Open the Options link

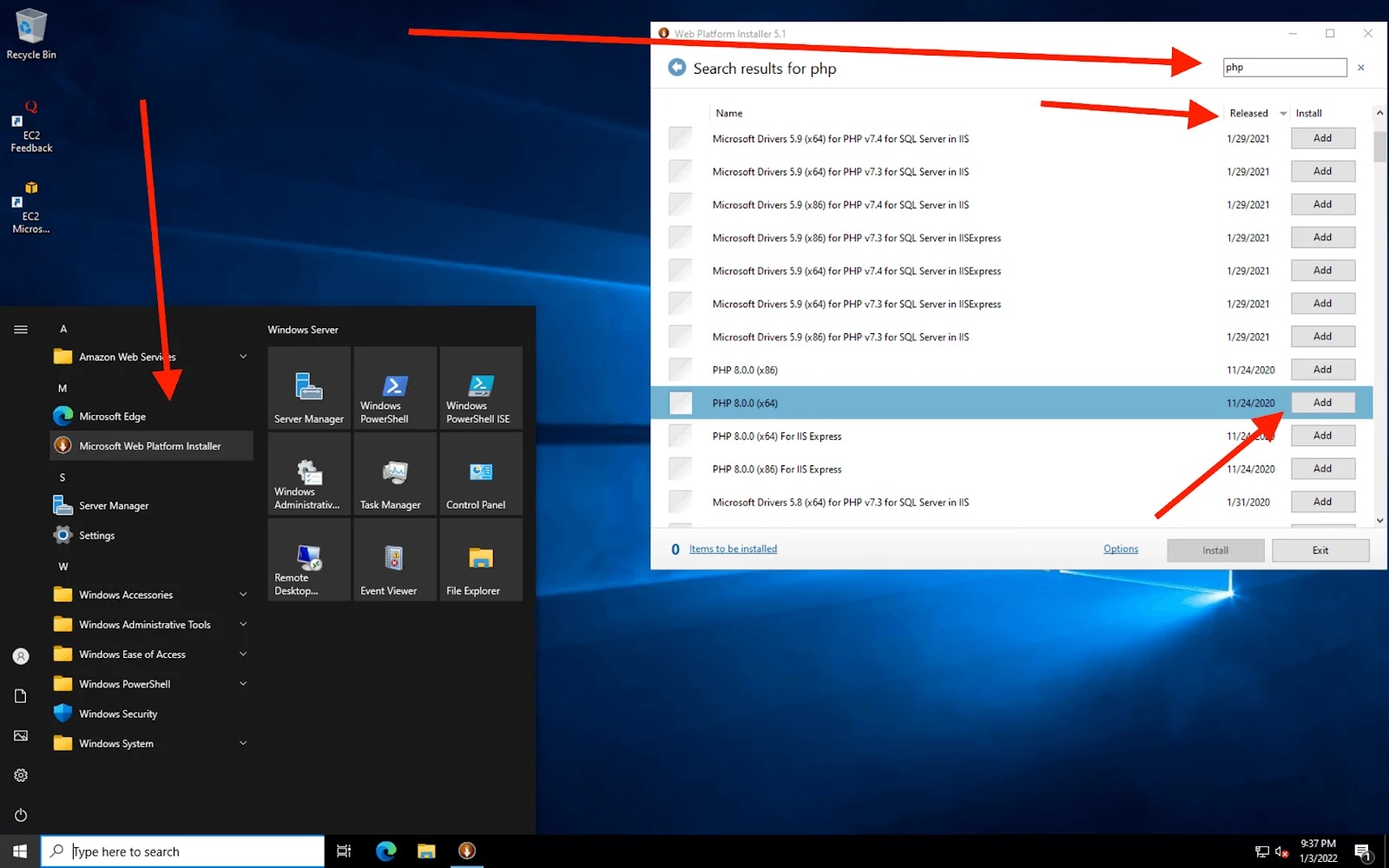1121,549
